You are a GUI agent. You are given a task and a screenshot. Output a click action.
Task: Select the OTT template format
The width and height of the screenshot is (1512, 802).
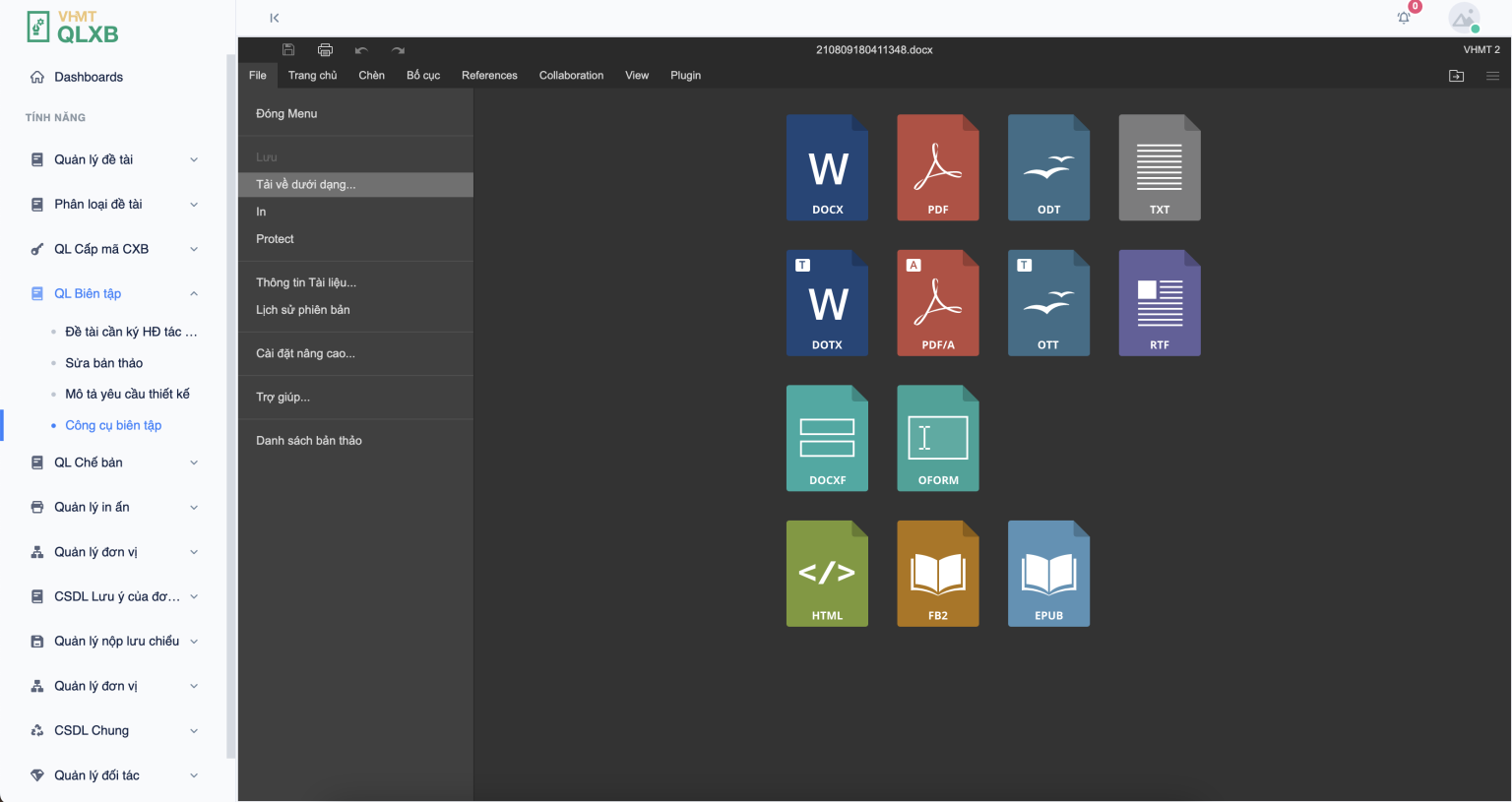tap(1048, 303)
